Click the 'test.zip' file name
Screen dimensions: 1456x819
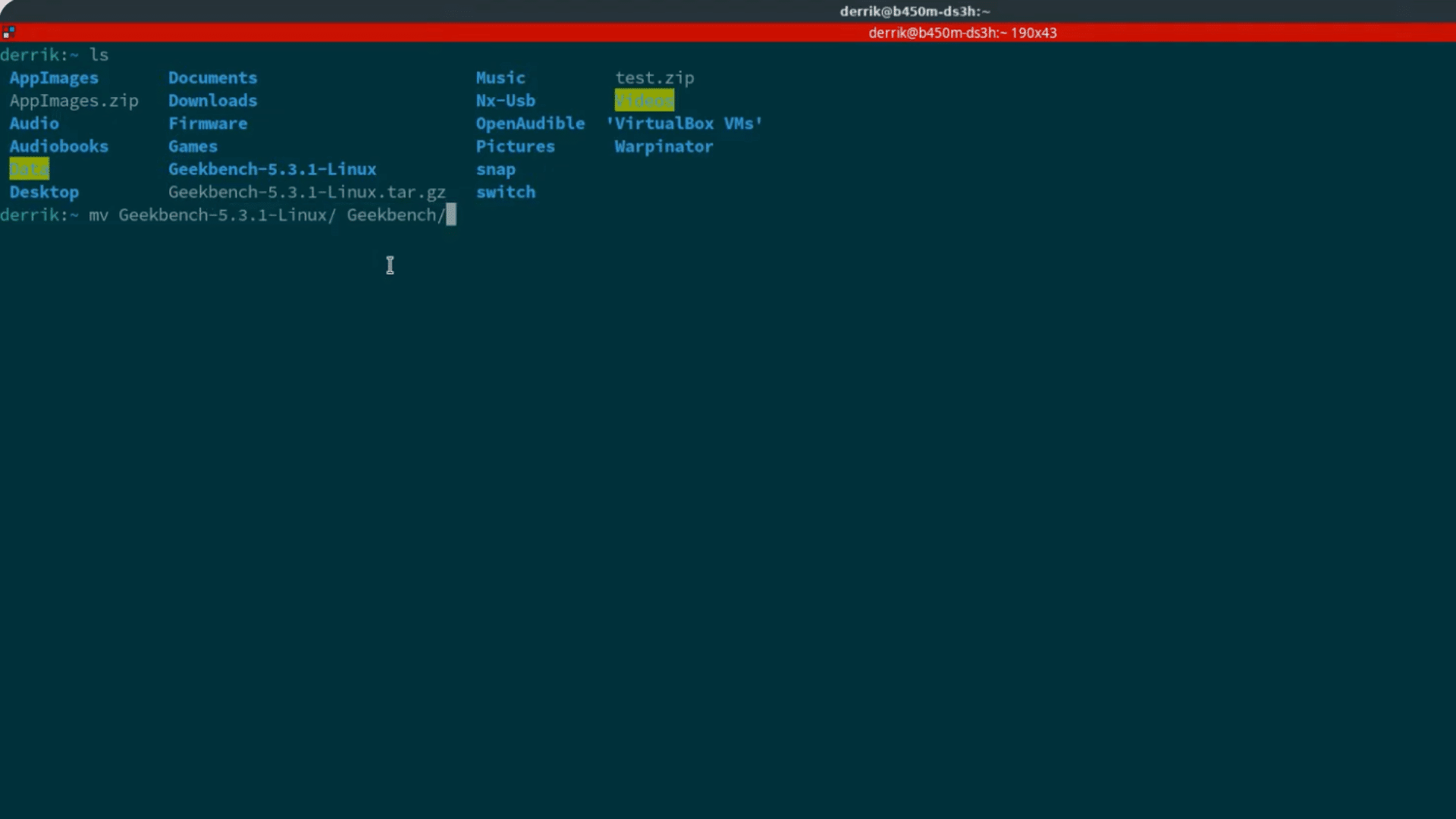point(654,78)
